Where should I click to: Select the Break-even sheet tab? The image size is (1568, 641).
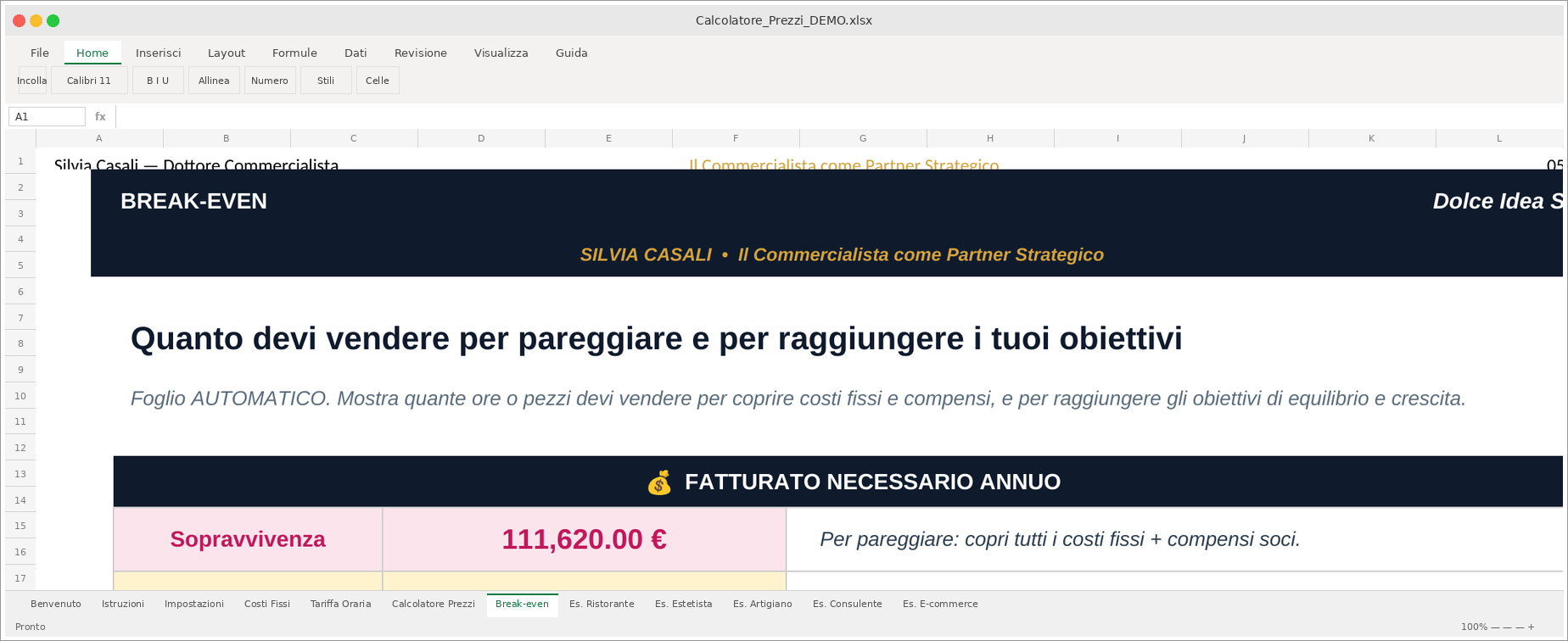click(x=522, y=604)
